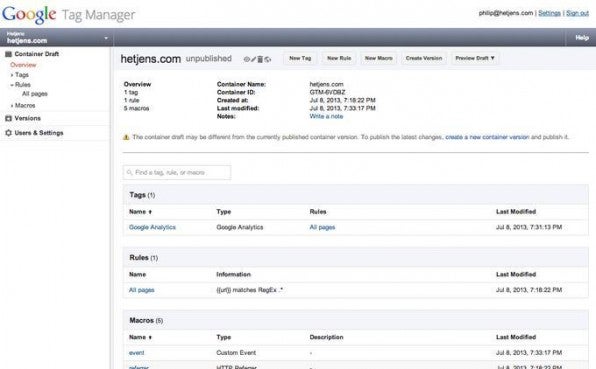
Task: Open Macros in the sidebar
Action: click(x=25, y=105)
